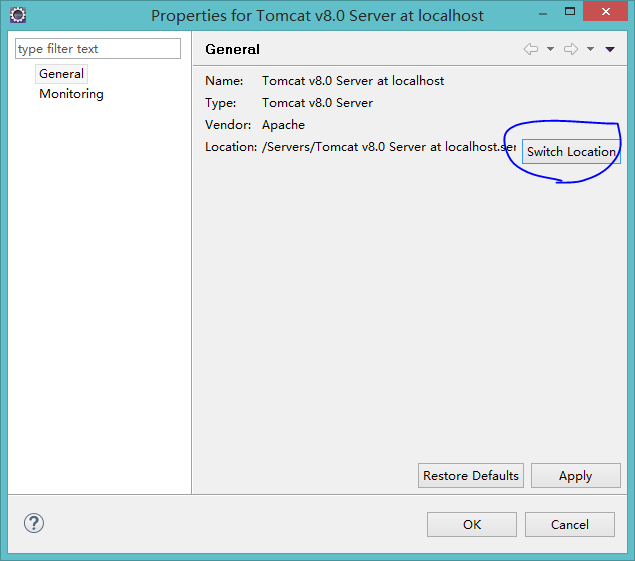This screenshot has width=635, height=561.
Task: Click the Restore Defaults button
Action: [471, 476]
